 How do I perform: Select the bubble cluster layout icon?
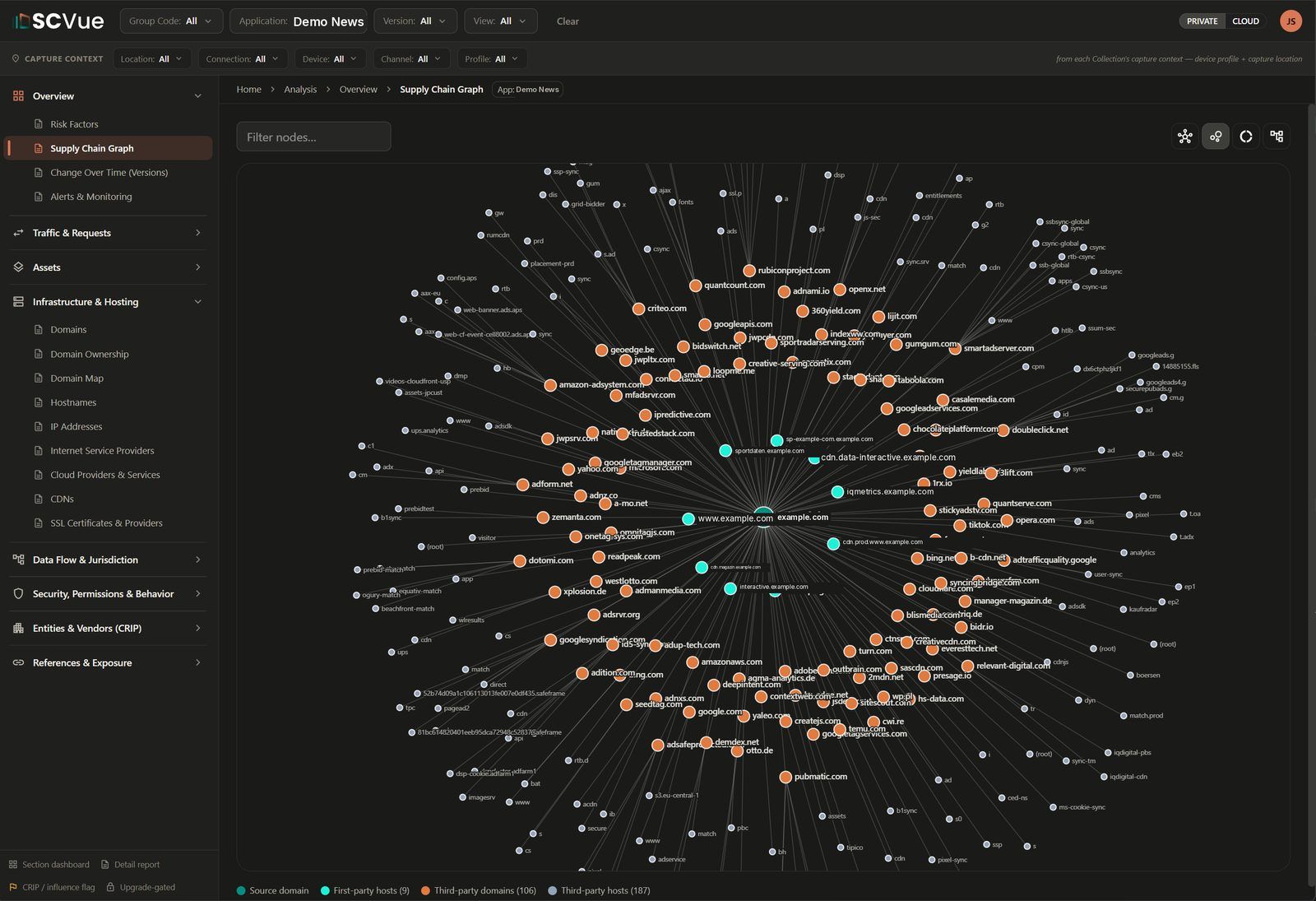pos(1216,137)
